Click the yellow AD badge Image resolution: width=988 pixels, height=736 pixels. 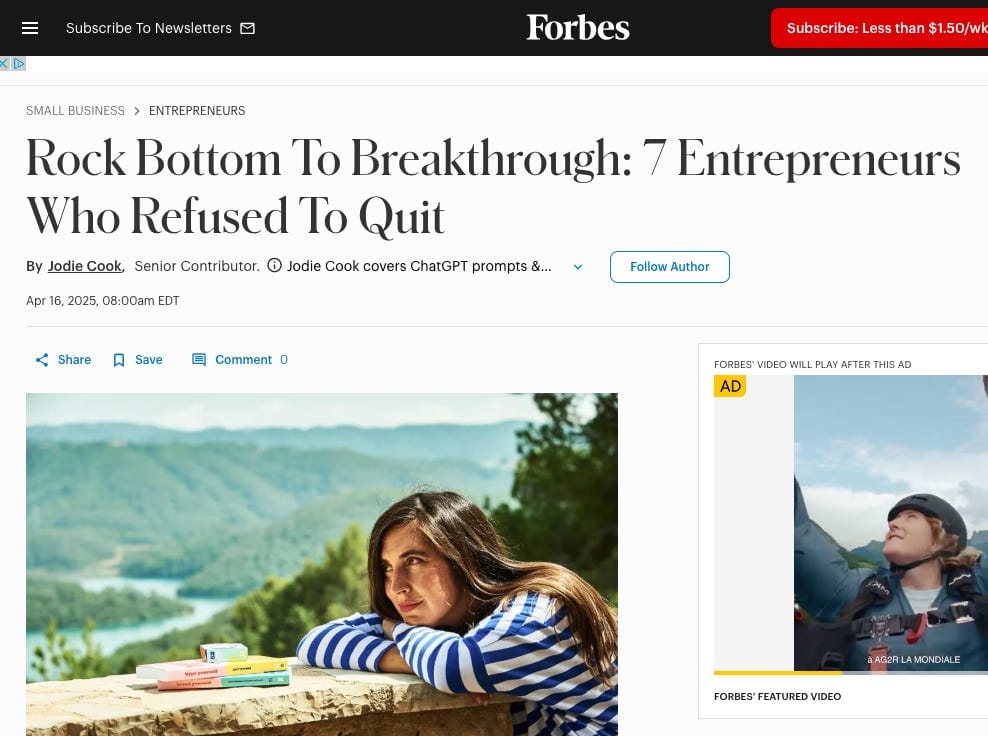point(730,386)
